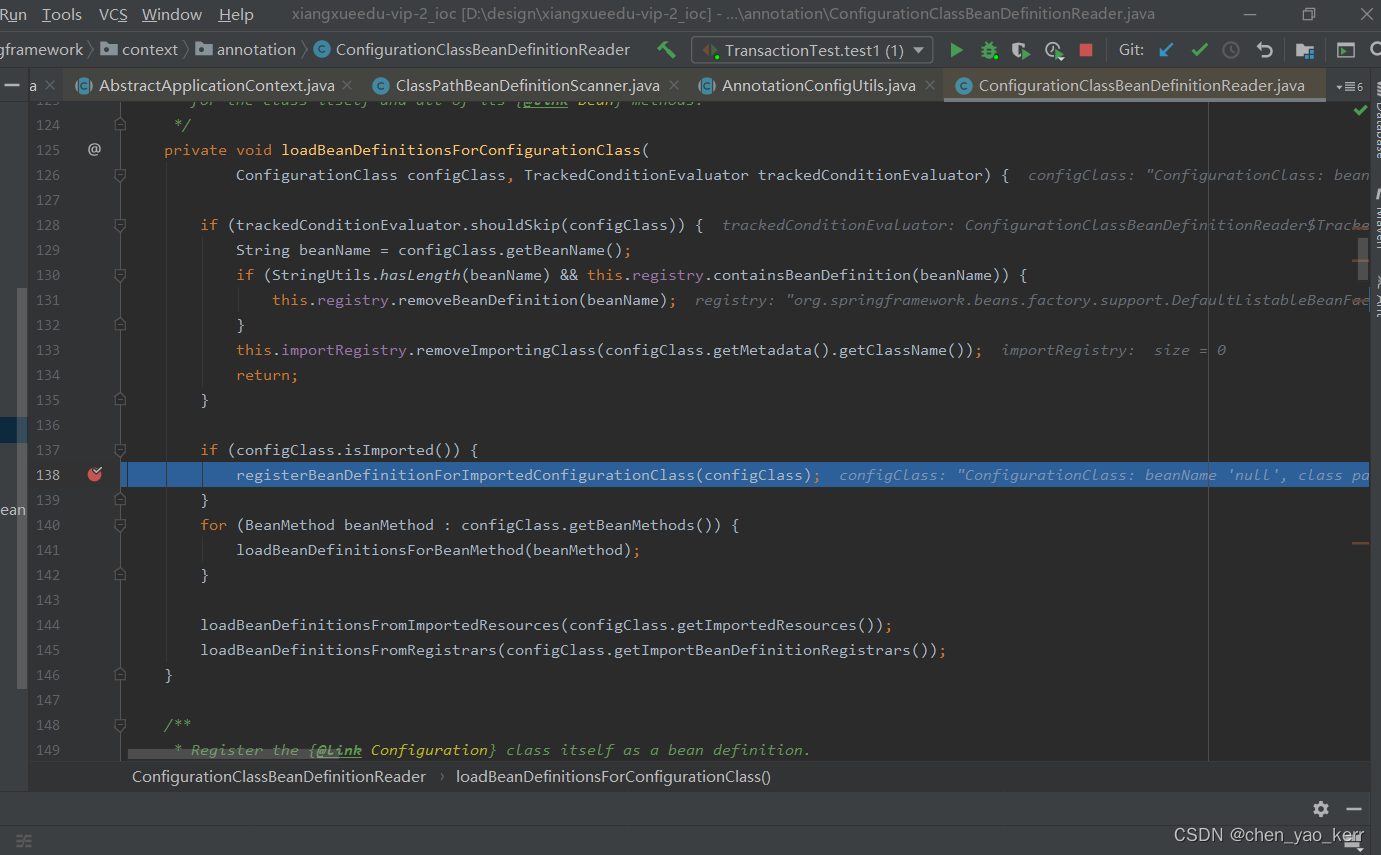Viewport: 1381px width, 855px height.
Task: Click the orange stripe marker near line 141
Action: click(x=1360, y=543)
